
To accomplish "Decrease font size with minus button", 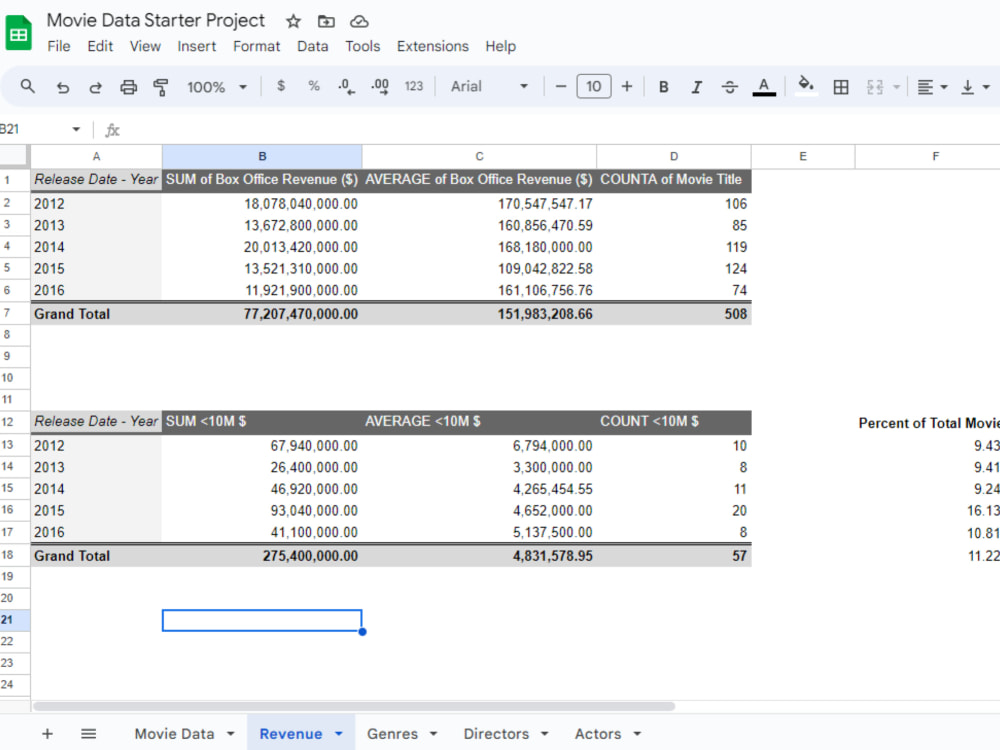I will (561, 86).
